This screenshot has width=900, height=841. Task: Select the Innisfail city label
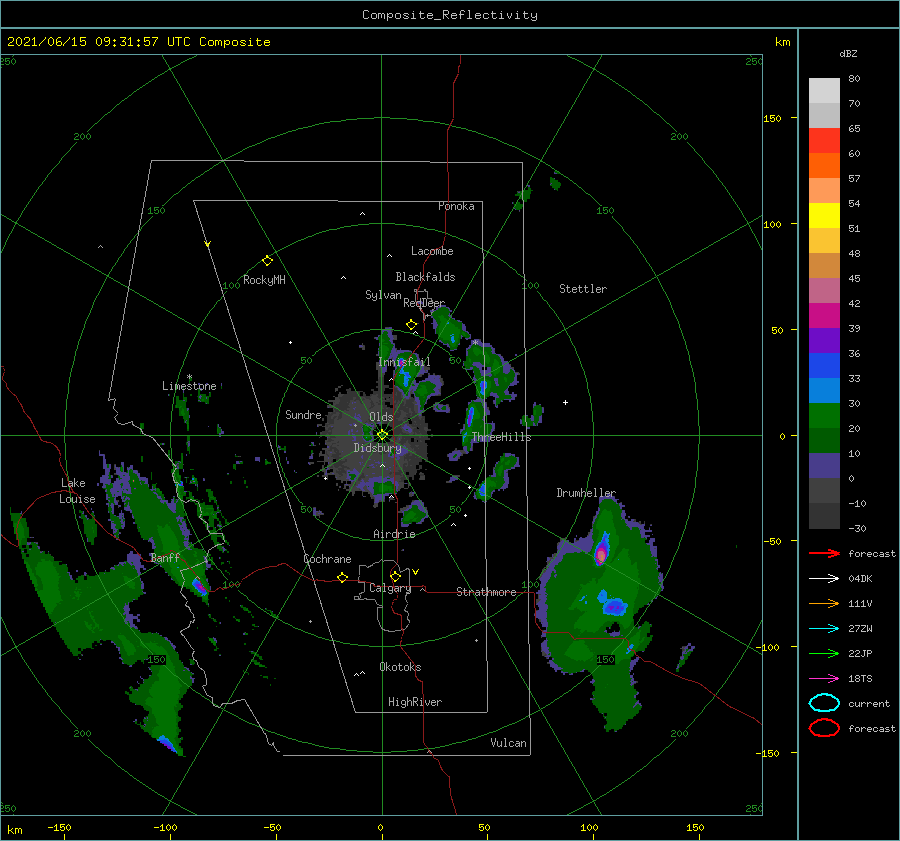click(x=404, y=362)
